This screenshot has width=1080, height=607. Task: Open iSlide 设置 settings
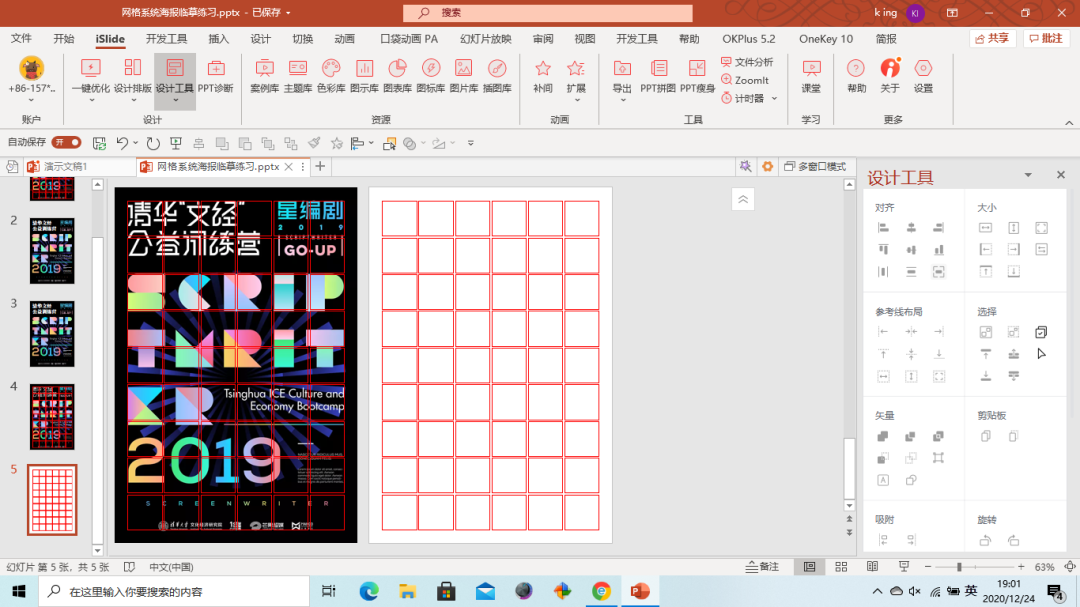pyautogui.click(x=923, y=76)
